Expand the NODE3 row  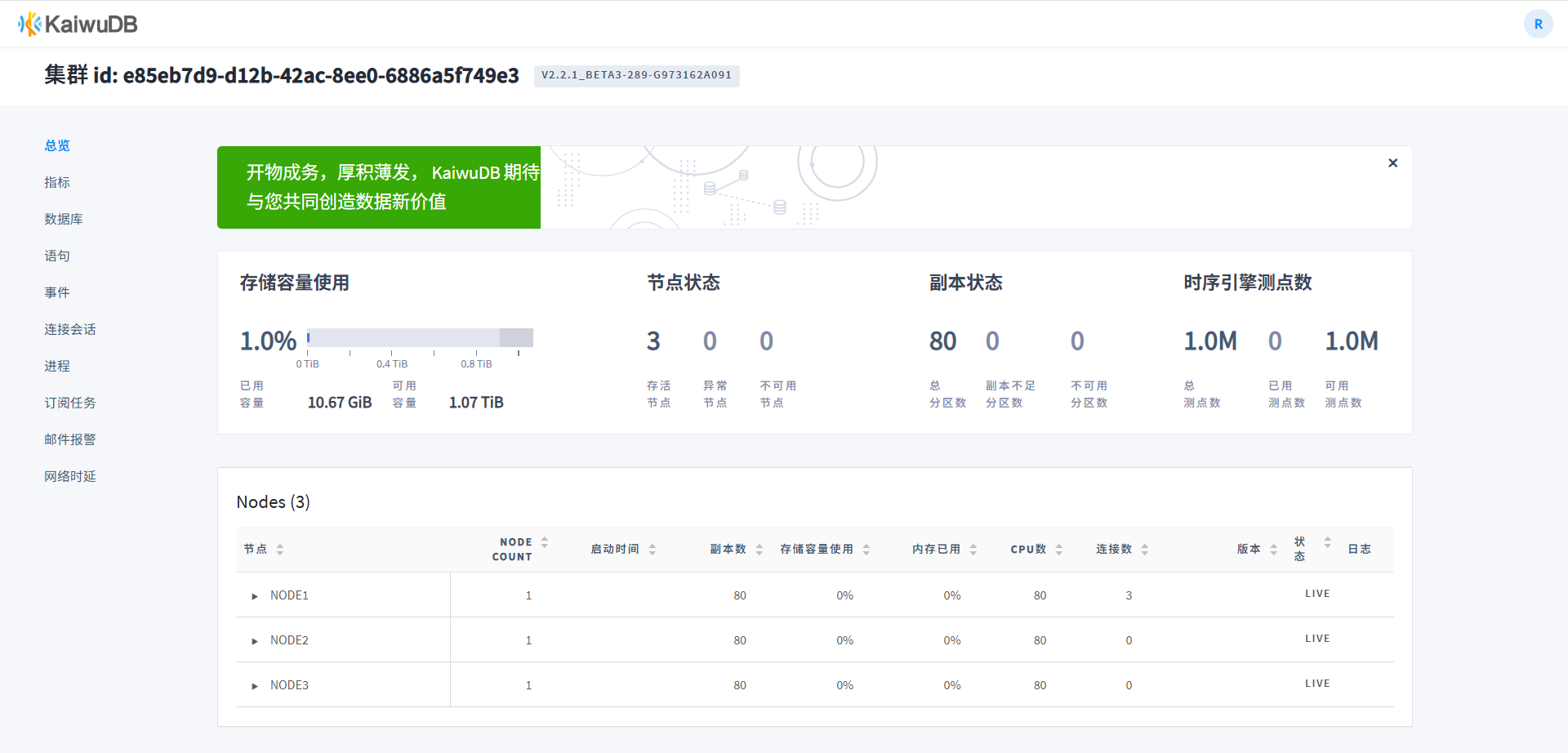tap(255, 686)
